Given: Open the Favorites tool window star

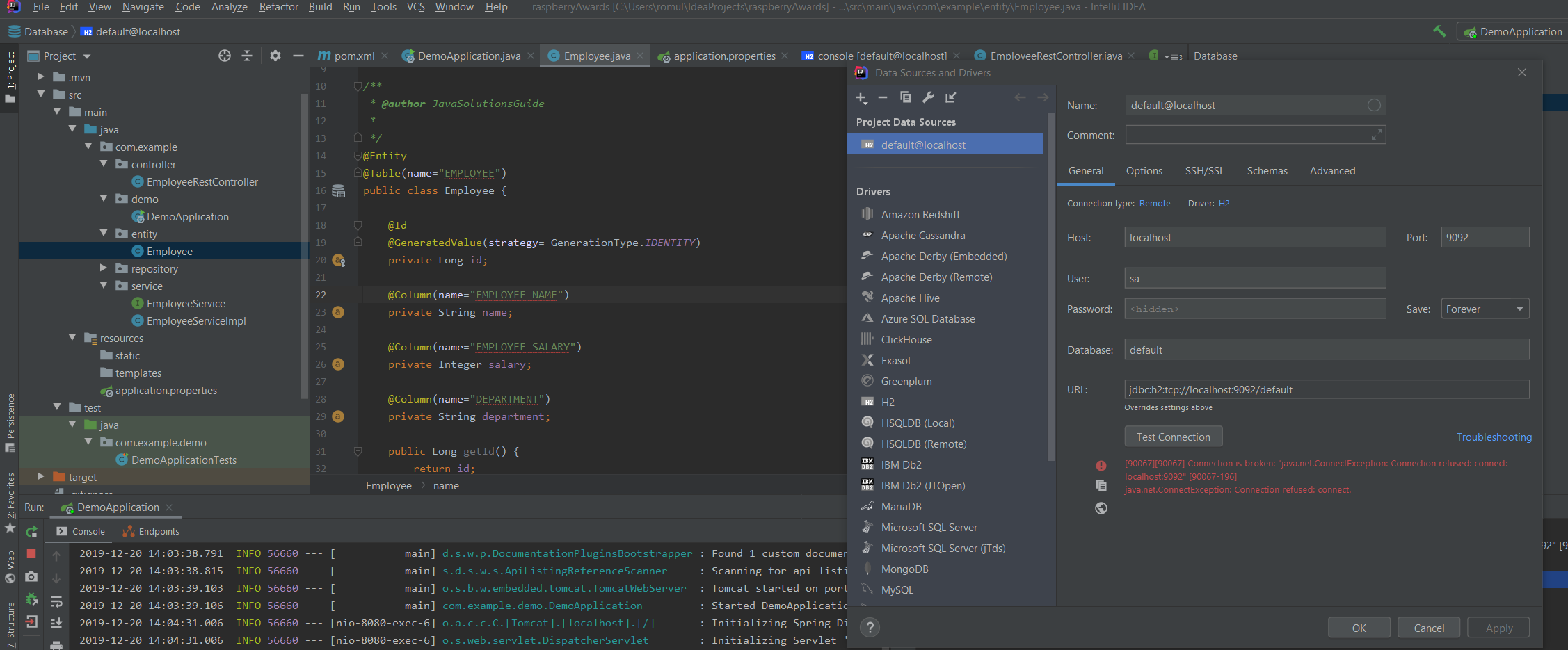Looking at the screenshot, I should (x=10, y=529).
